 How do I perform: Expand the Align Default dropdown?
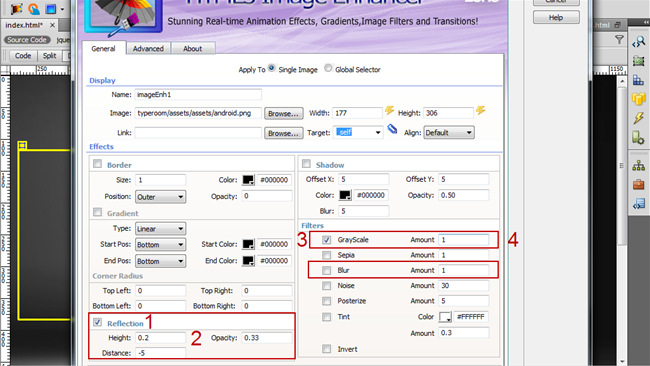click(x=449, y=133)
